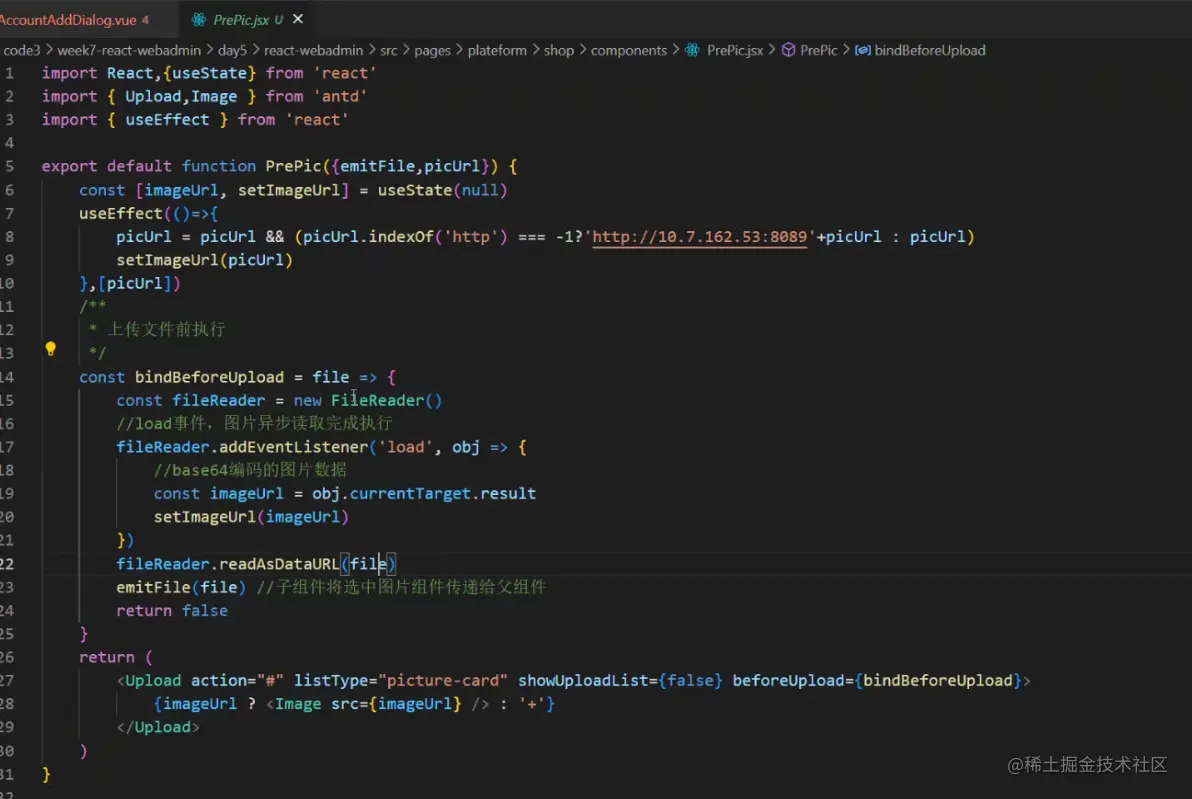This screenshot has height=799, width=1192.
Task: Click 'beforeUpload' attribute on line 27
Action: pyautogui.click(x=788, y=680)
